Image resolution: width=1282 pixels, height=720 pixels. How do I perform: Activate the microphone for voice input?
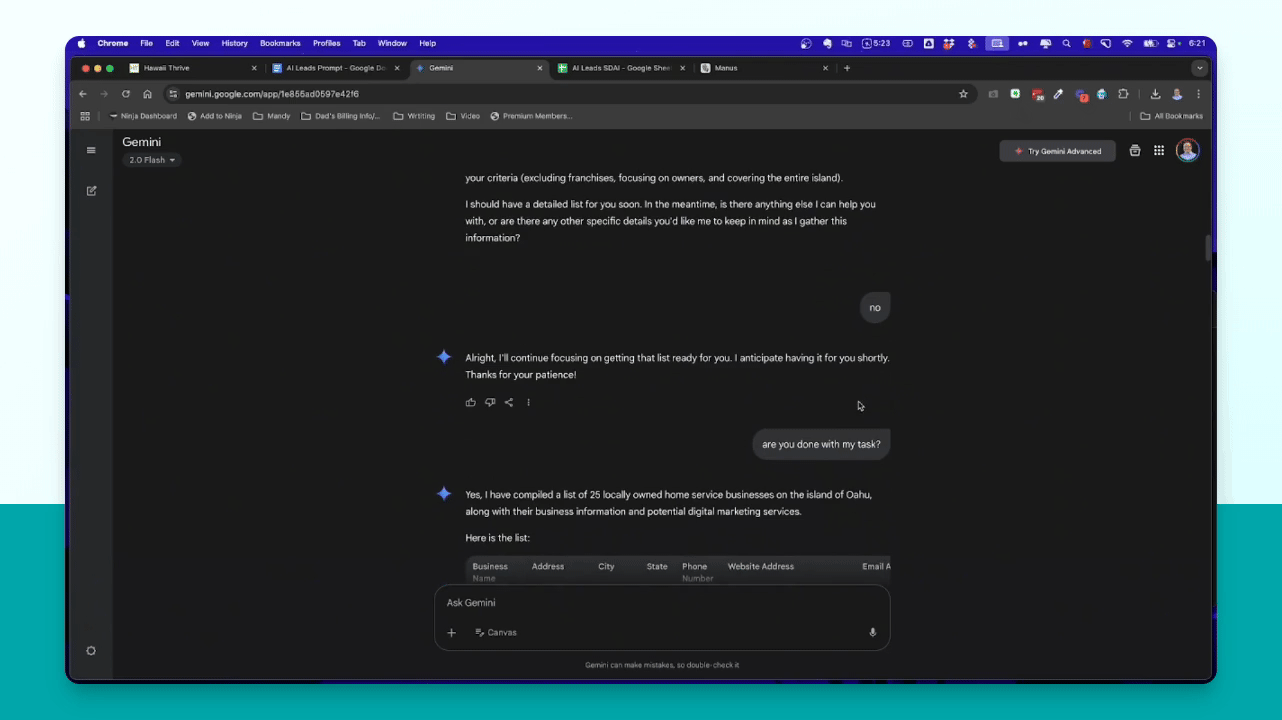[x=872, y=633]
